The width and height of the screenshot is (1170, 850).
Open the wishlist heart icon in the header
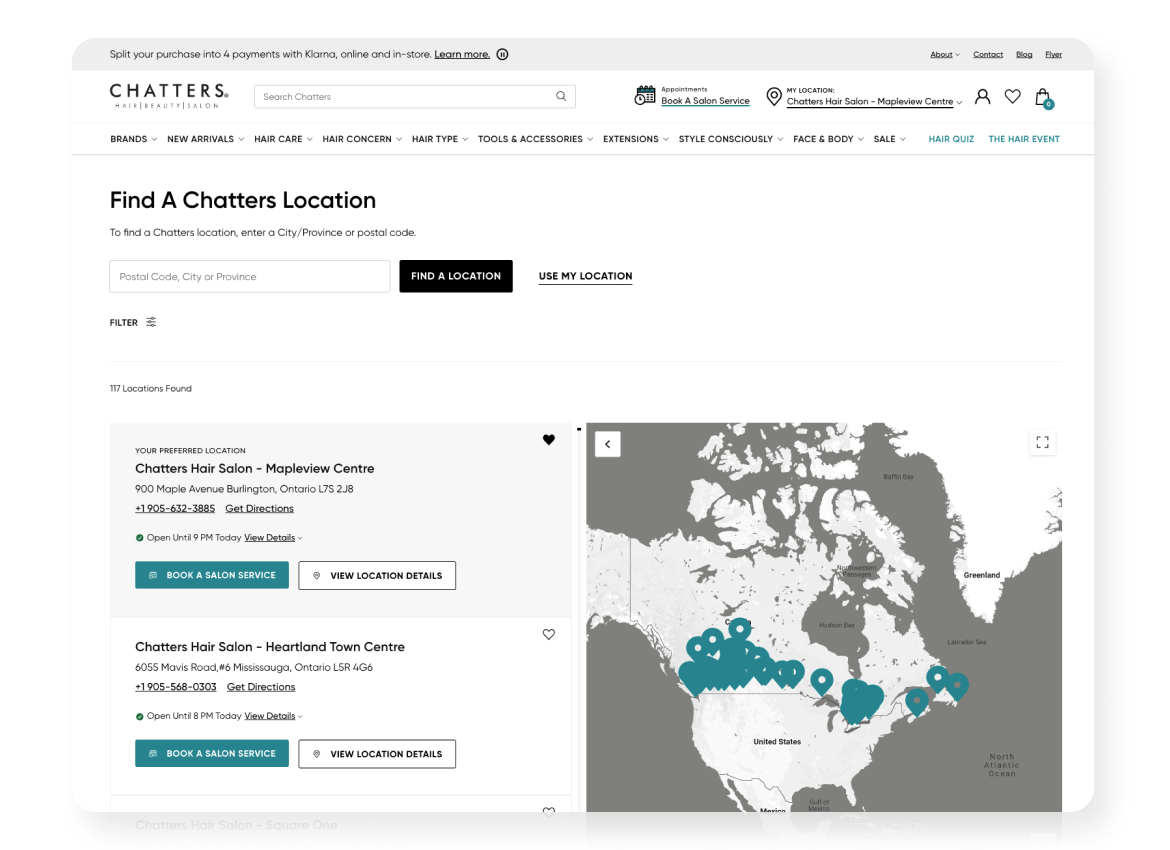(1012, 95)
